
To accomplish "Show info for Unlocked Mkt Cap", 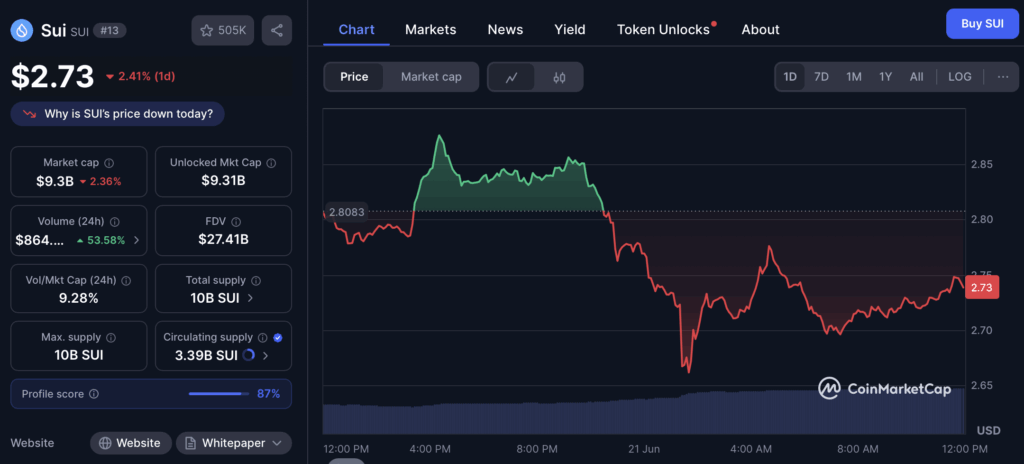I will pos(271,163).
